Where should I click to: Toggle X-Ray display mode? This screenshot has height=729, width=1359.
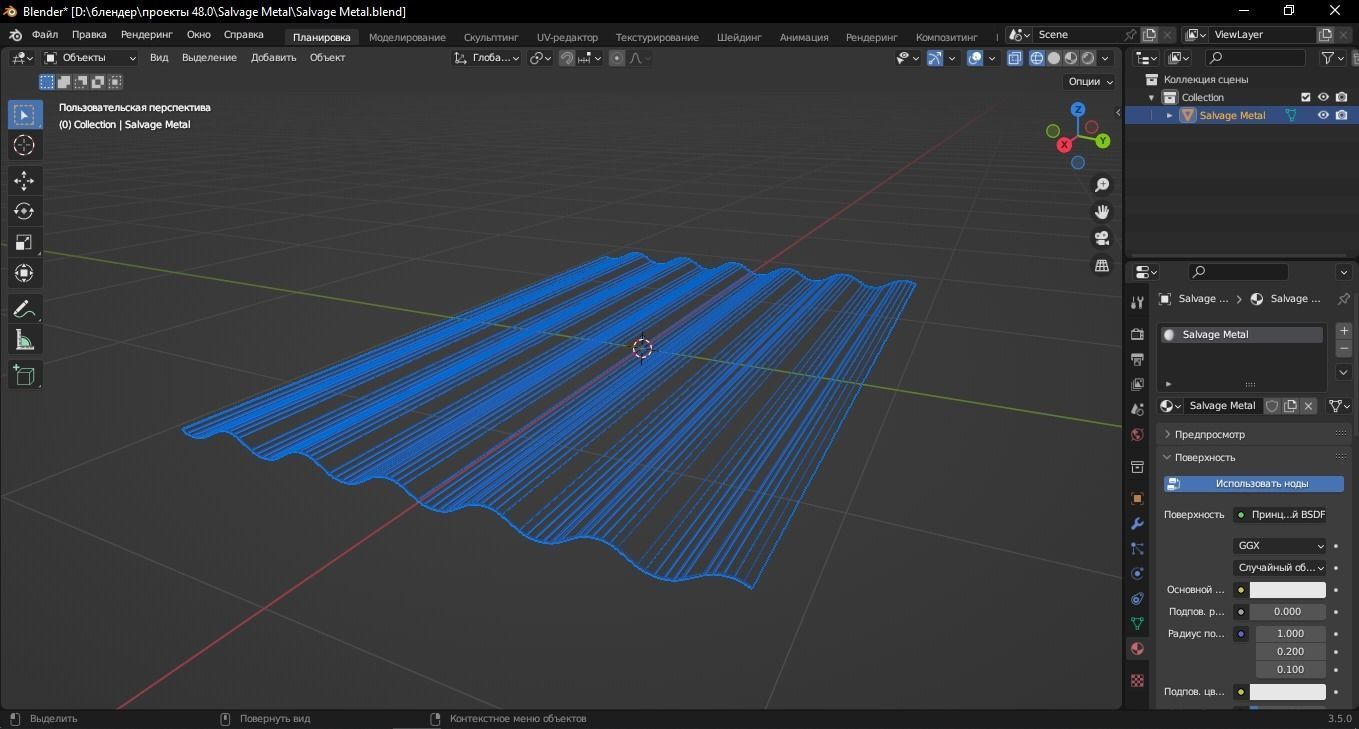[x=1014, y=58]
